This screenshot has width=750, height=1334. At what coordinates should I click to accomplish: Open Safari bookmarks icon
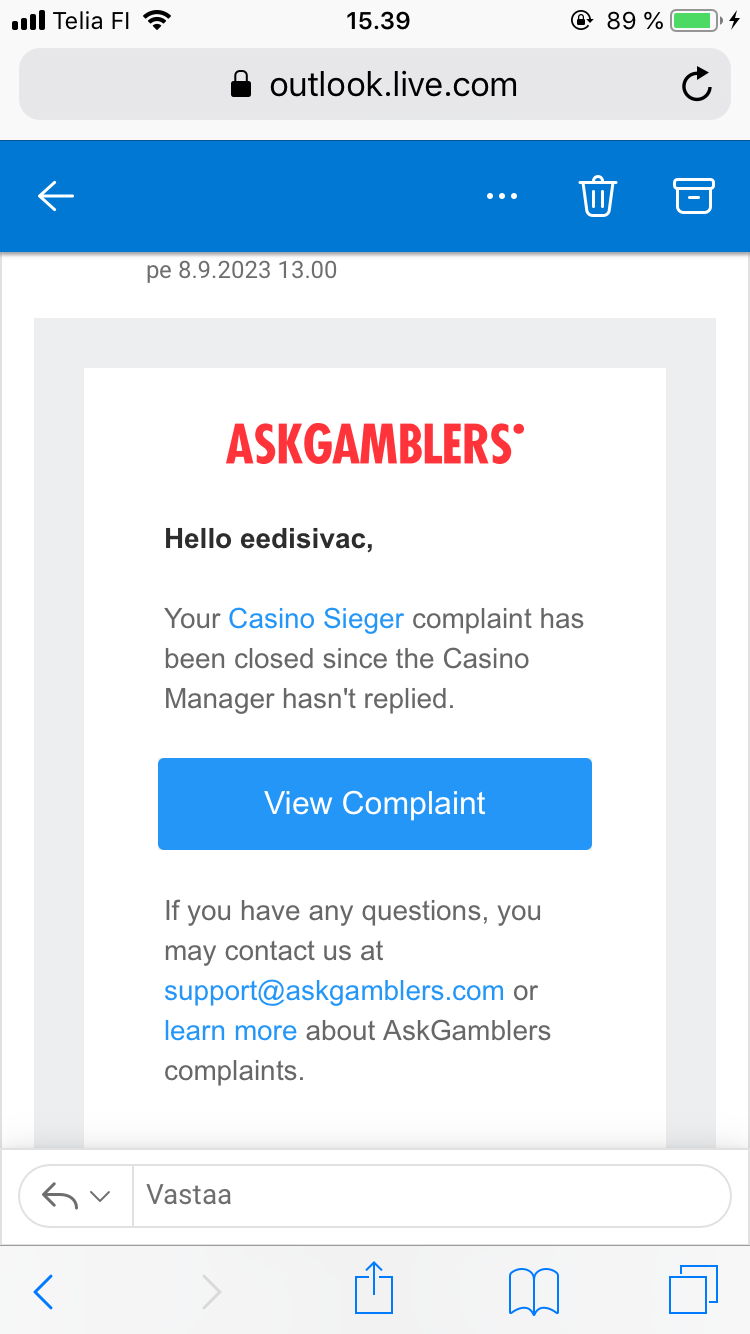coord(534,1290)
